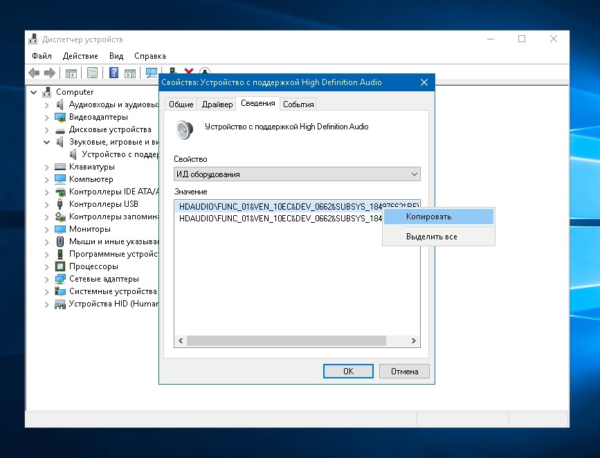Go back using the toolbar Back arrow
Image resolution: width=600 pixels, height=458 pixels.
pyautogui.click(x=34, y=73)
